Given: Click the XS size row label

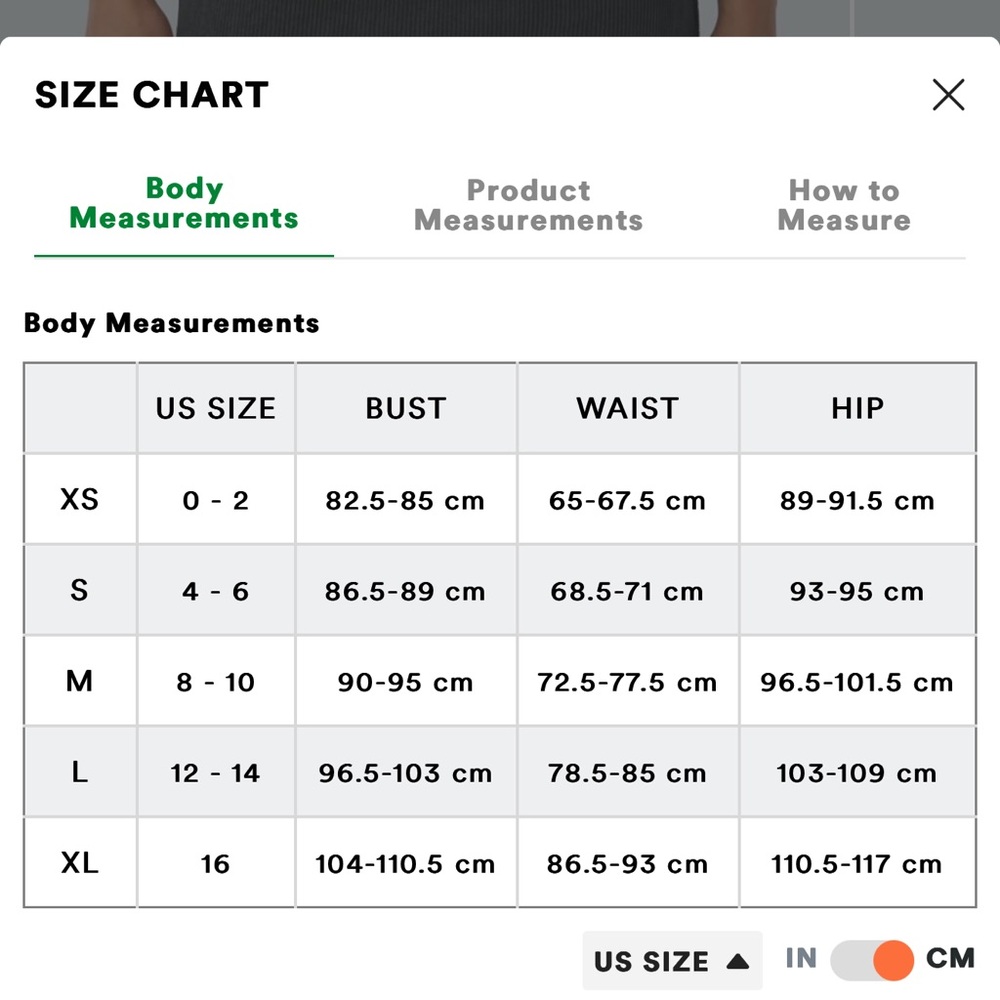Looking at the screenshot, I should pyautogui.click(x=80, y=499).
